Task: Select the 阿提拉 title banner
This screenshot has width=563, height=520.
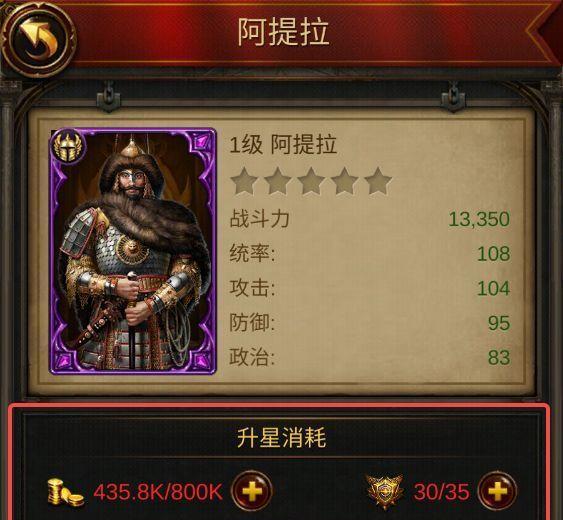Action: [283, 32]
